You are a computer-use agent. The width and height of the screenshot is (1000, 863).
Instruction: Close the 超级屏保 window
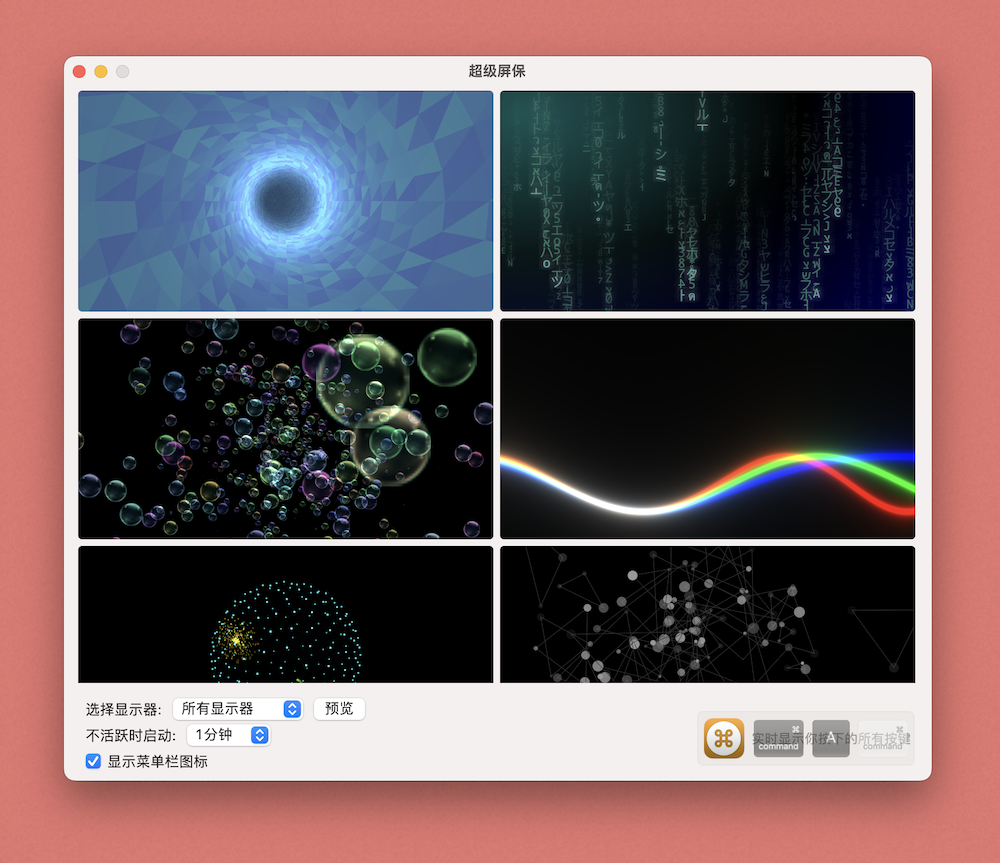(80, 71)
